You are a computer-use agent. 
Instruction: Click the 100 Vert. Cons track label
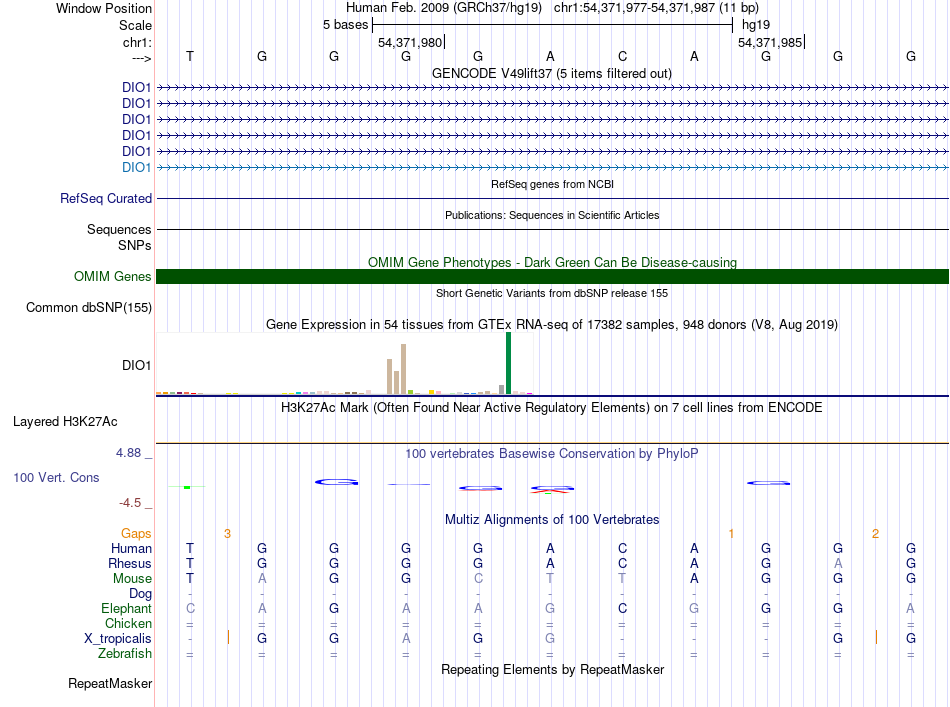click(56, 477)
